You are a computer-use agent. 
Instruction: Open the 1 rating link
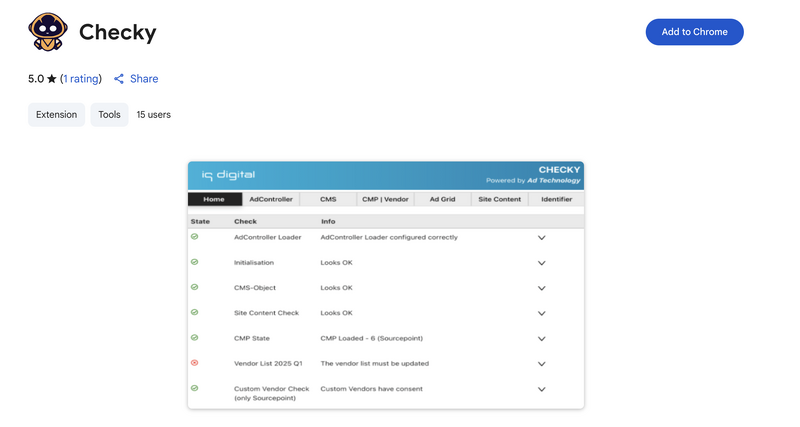click(x=81, y=79)
